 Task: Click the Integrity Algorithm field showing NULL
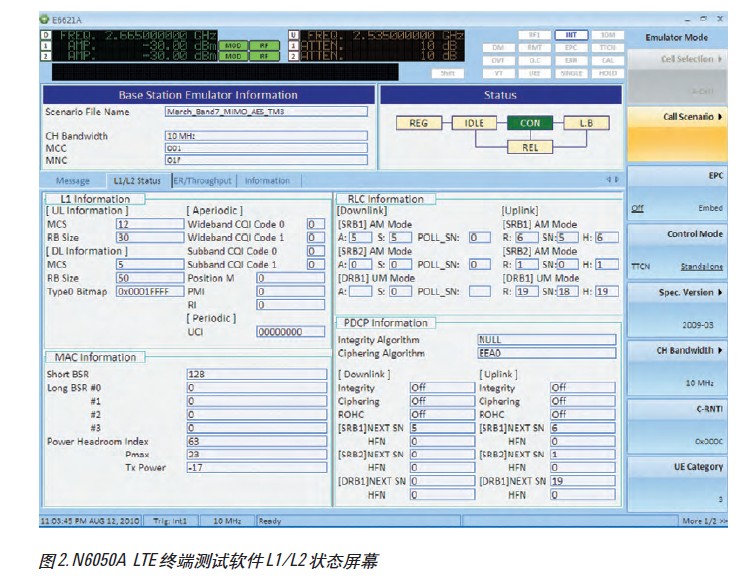pos(547,340)
